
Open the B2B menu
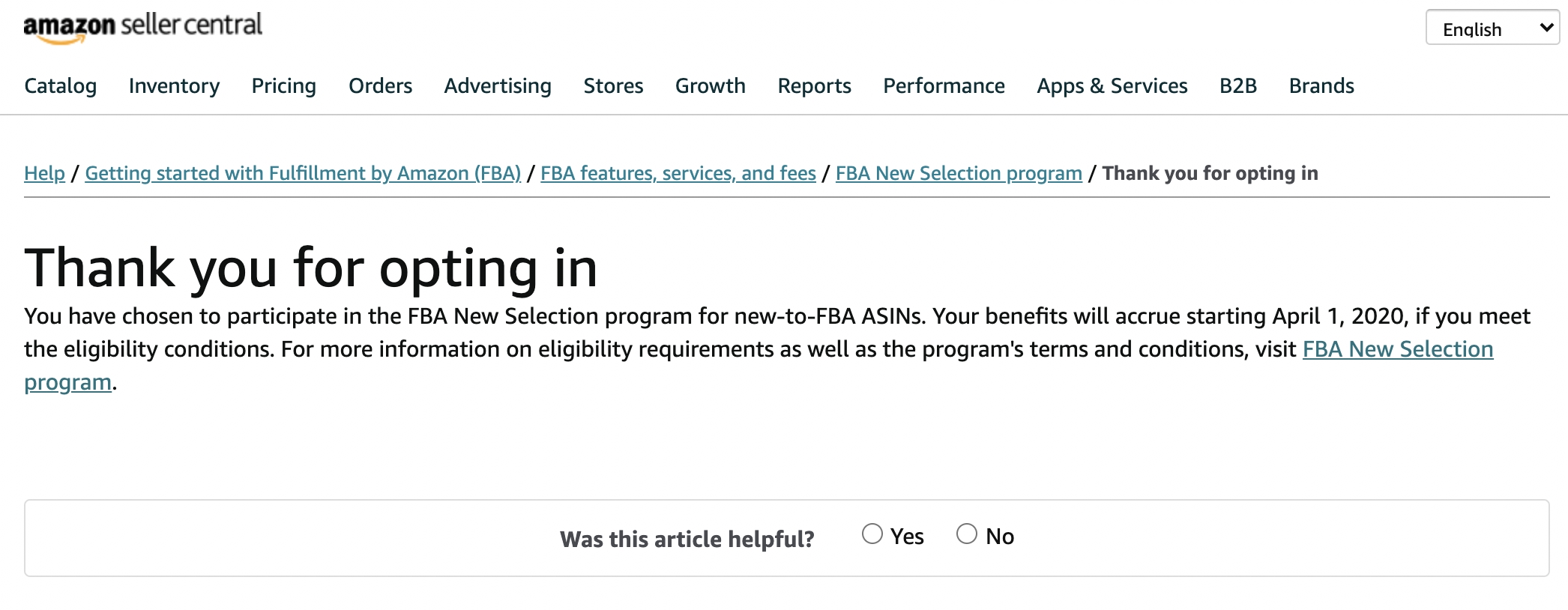tap(1238, 86)
